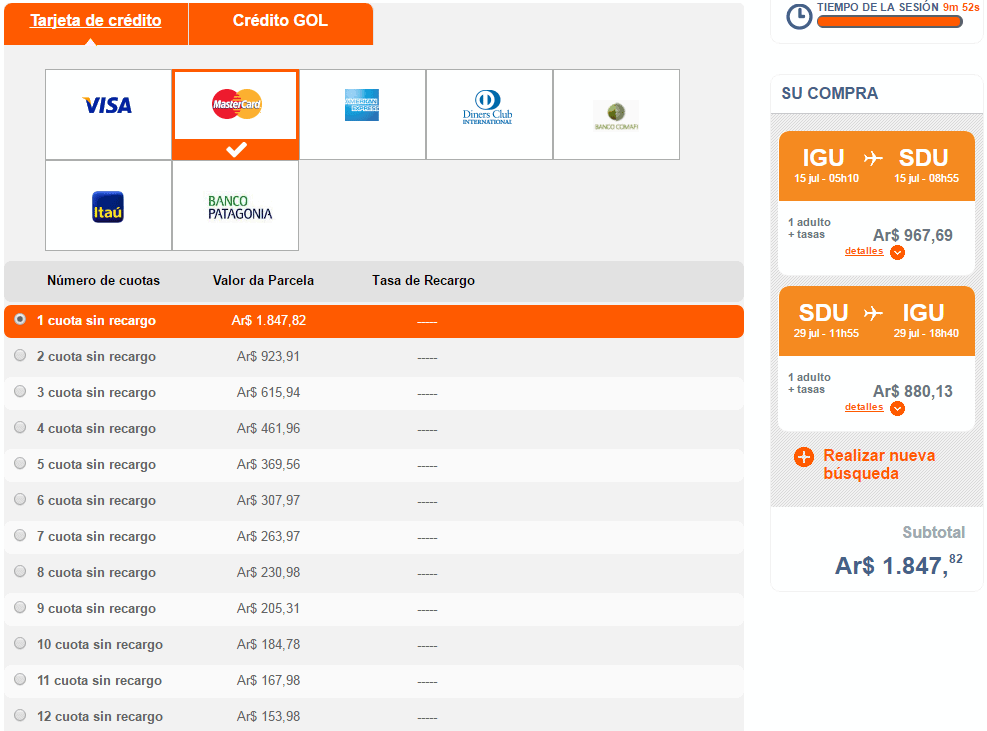Click the session timer clock icon
This screenshot has height=731, width=987.
click(799, 17)
